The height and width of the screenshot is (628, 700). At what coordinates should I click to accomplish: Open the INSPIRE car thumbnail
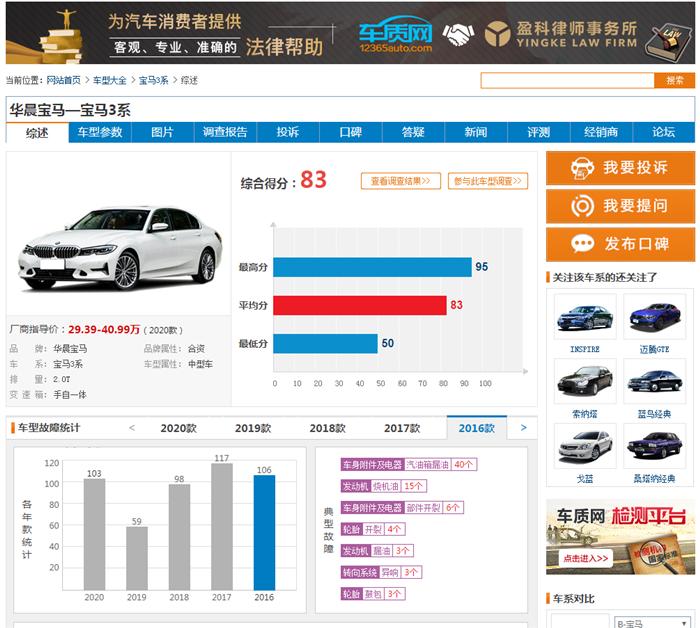click(585, 316)
